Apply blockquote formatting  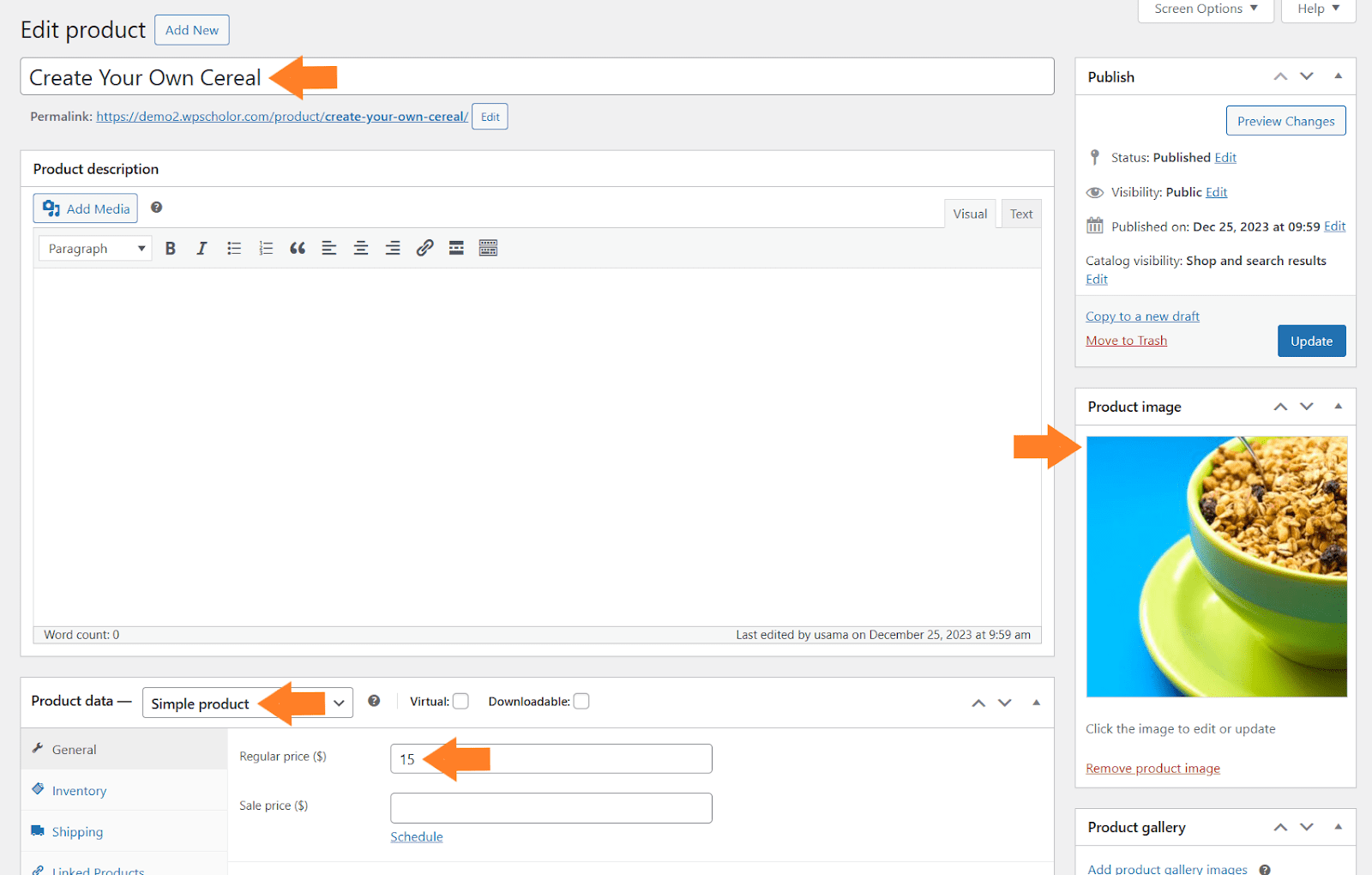tap(298, 249)
